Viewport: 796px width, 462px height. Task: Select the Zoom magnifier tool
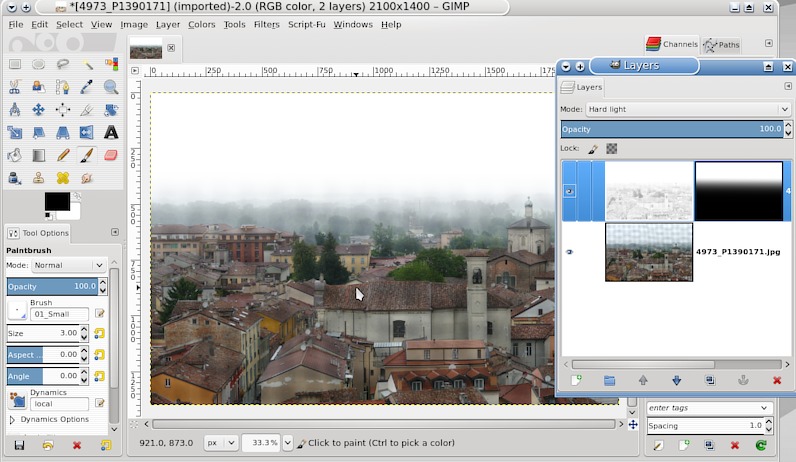[111, 87]
